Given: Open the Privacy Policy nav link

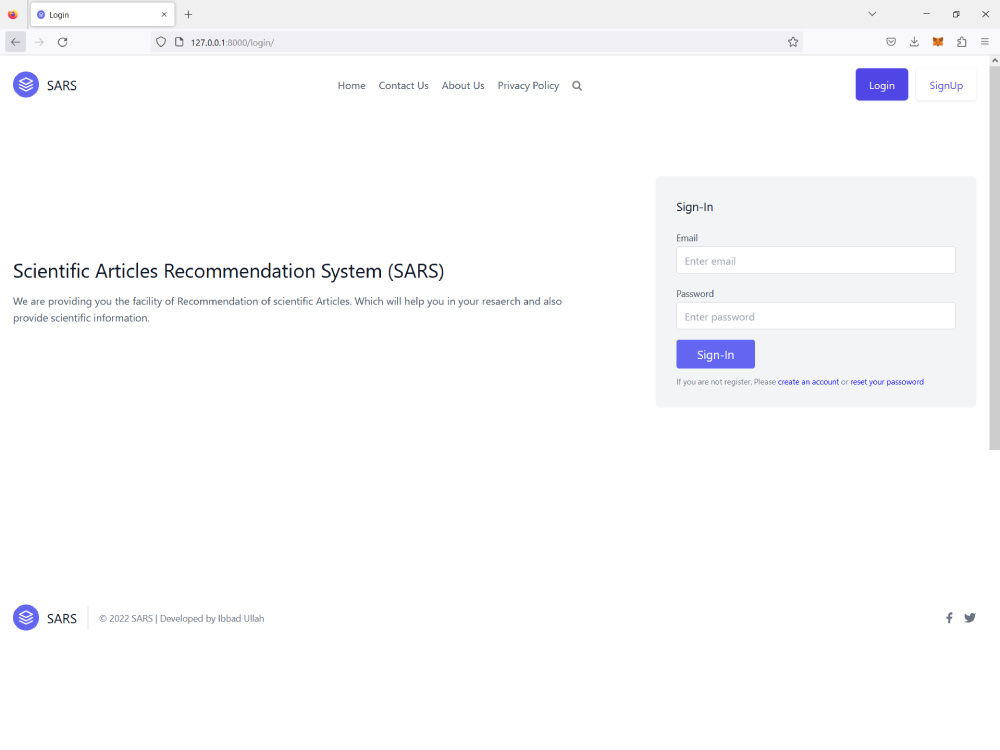Looking at the screenshot, I should tap(528, 85).
